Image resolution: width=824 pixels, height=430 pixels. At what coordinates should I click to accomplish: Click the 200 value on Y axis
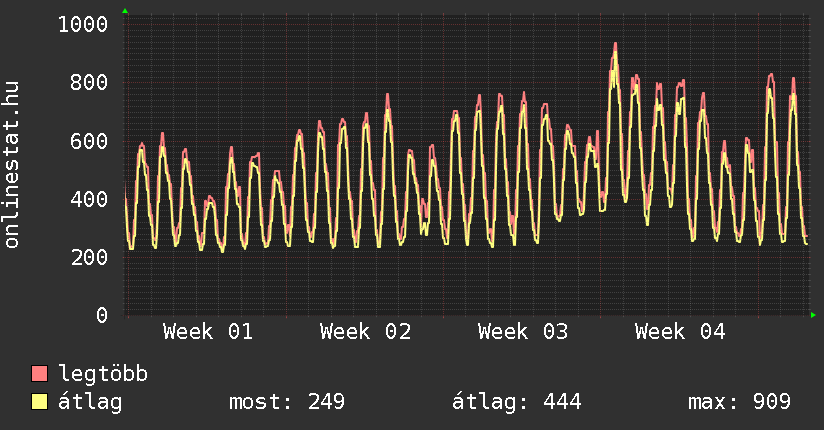(88, 257)
